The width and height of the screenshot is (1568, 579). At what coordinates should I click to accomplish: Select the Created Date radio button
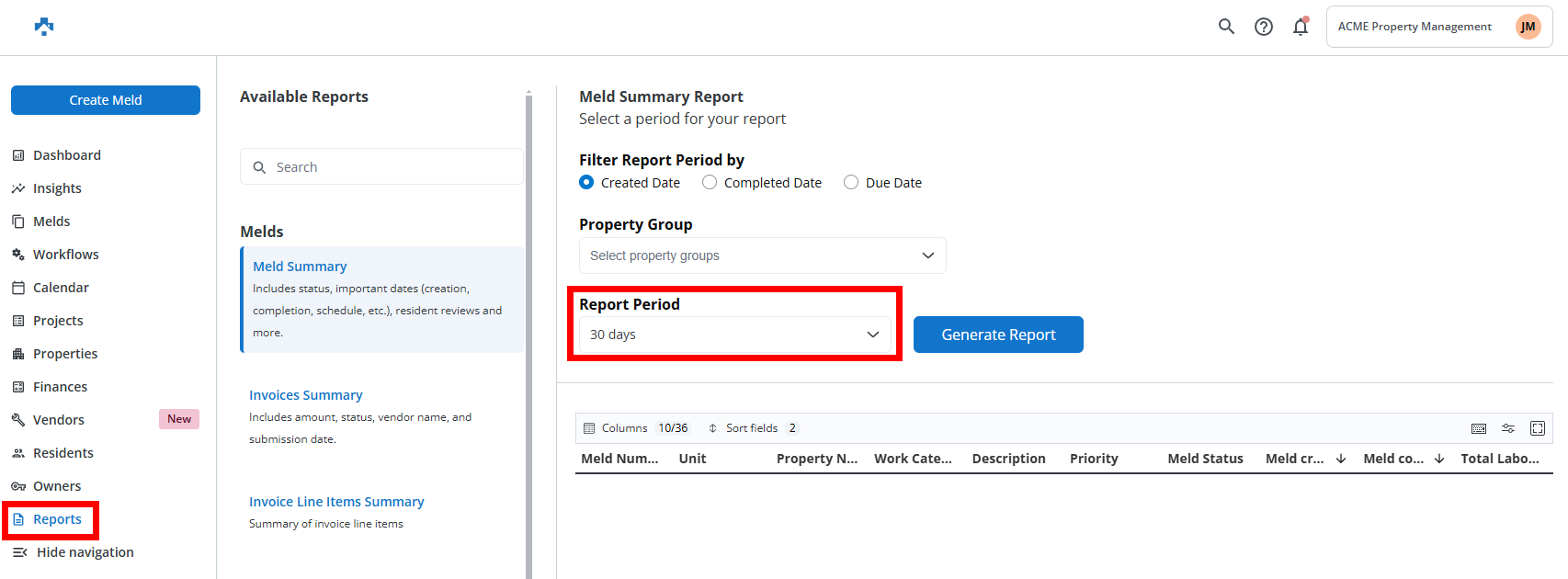click(x=586, y=183)
